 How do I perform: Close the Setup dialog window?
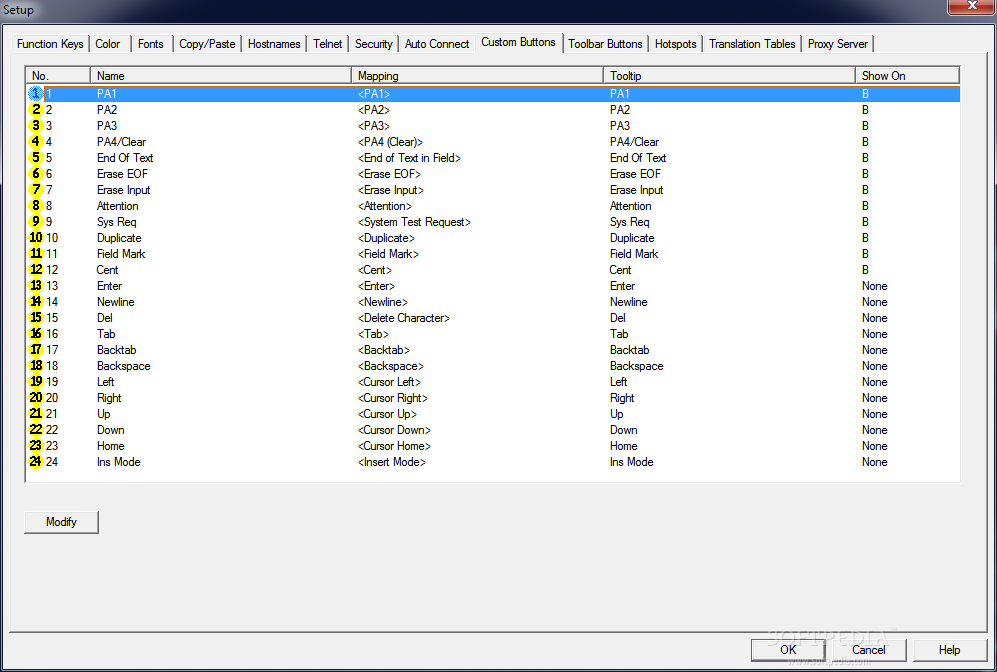(972, 6)
